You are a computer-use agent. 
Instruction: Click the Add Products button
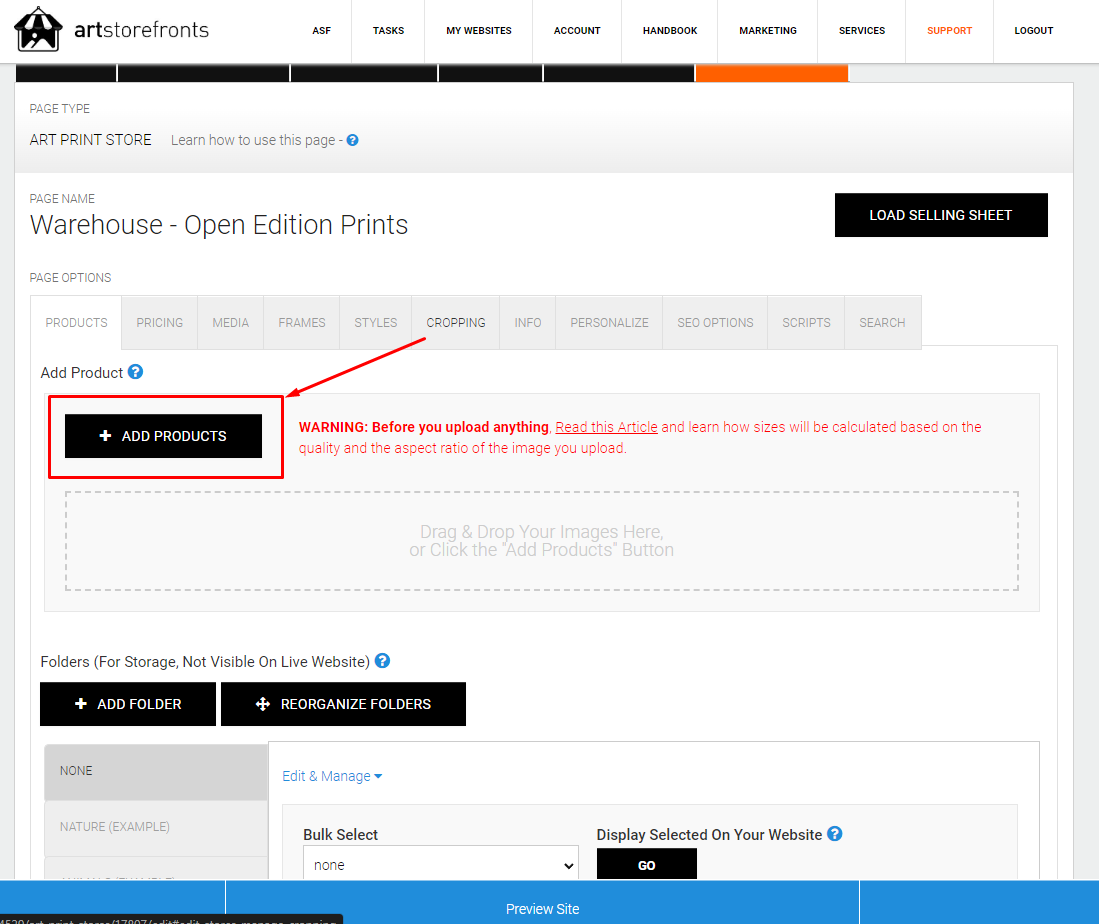[163, 436]
